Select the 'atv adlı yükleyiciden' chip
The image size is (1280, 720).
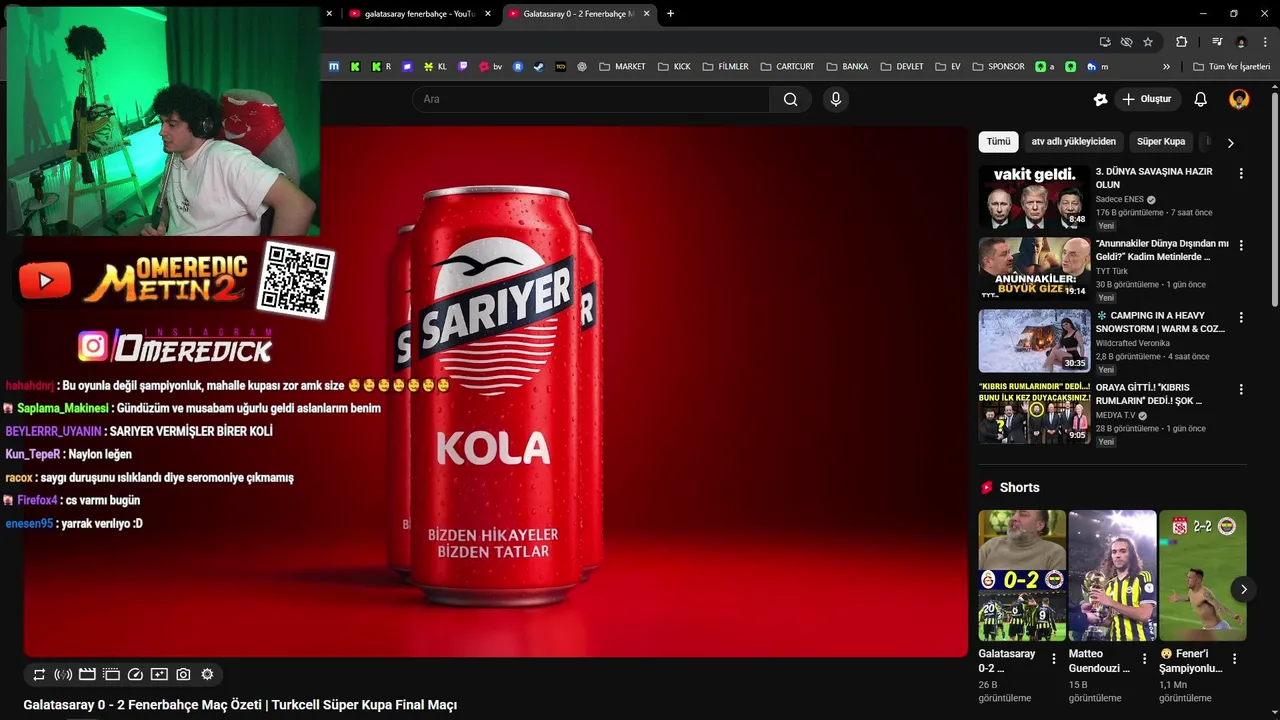[x=1073, y=142]
